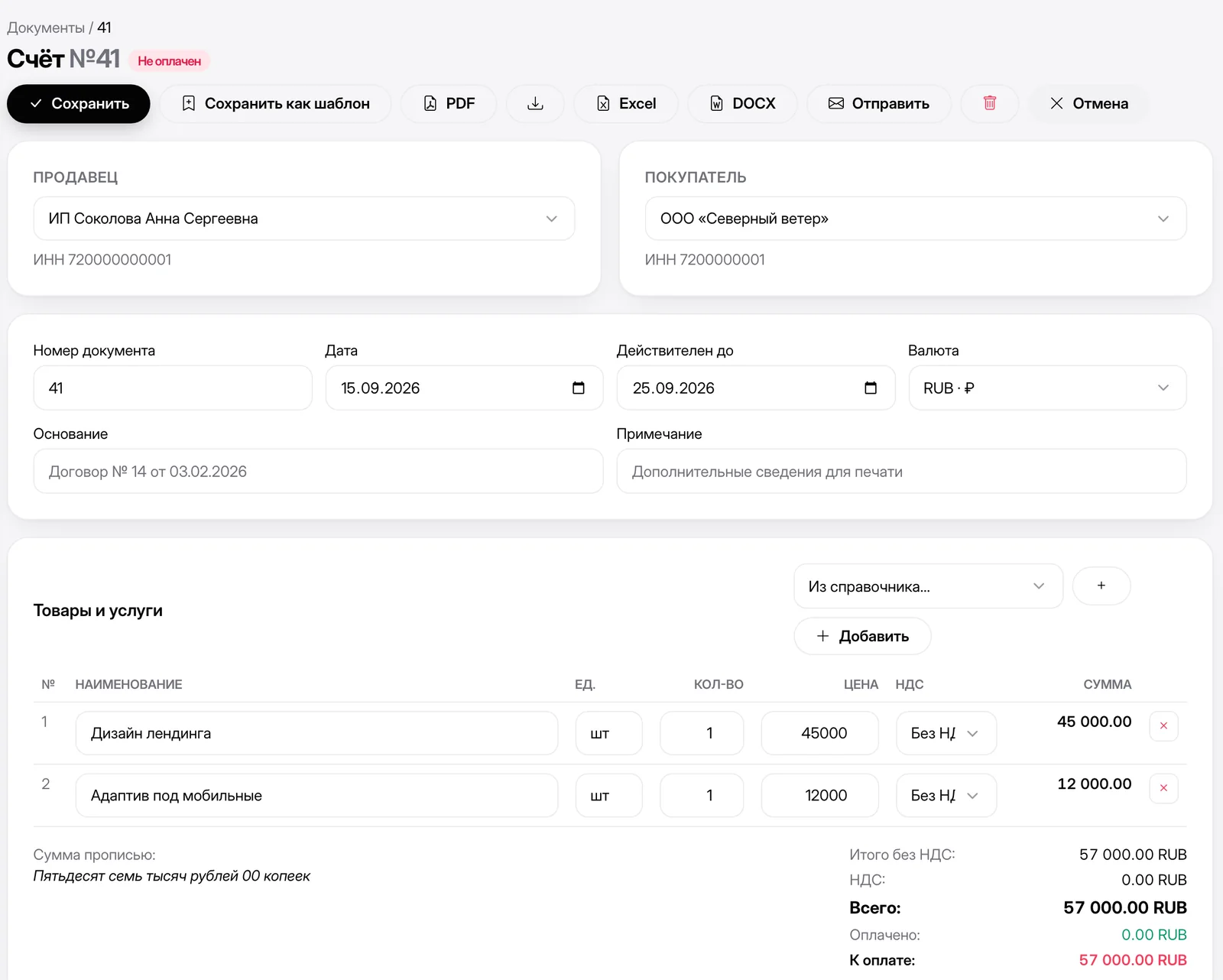Viewport: 1223px width, 980px height.
Task: Click the plus button beside Из справочника
Action: pos(1101,586)
